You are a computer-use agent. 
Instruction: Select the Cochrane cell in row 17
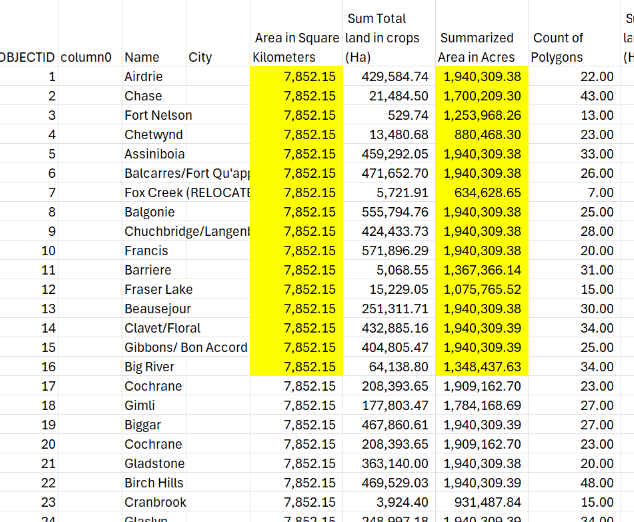pos(153,387)
